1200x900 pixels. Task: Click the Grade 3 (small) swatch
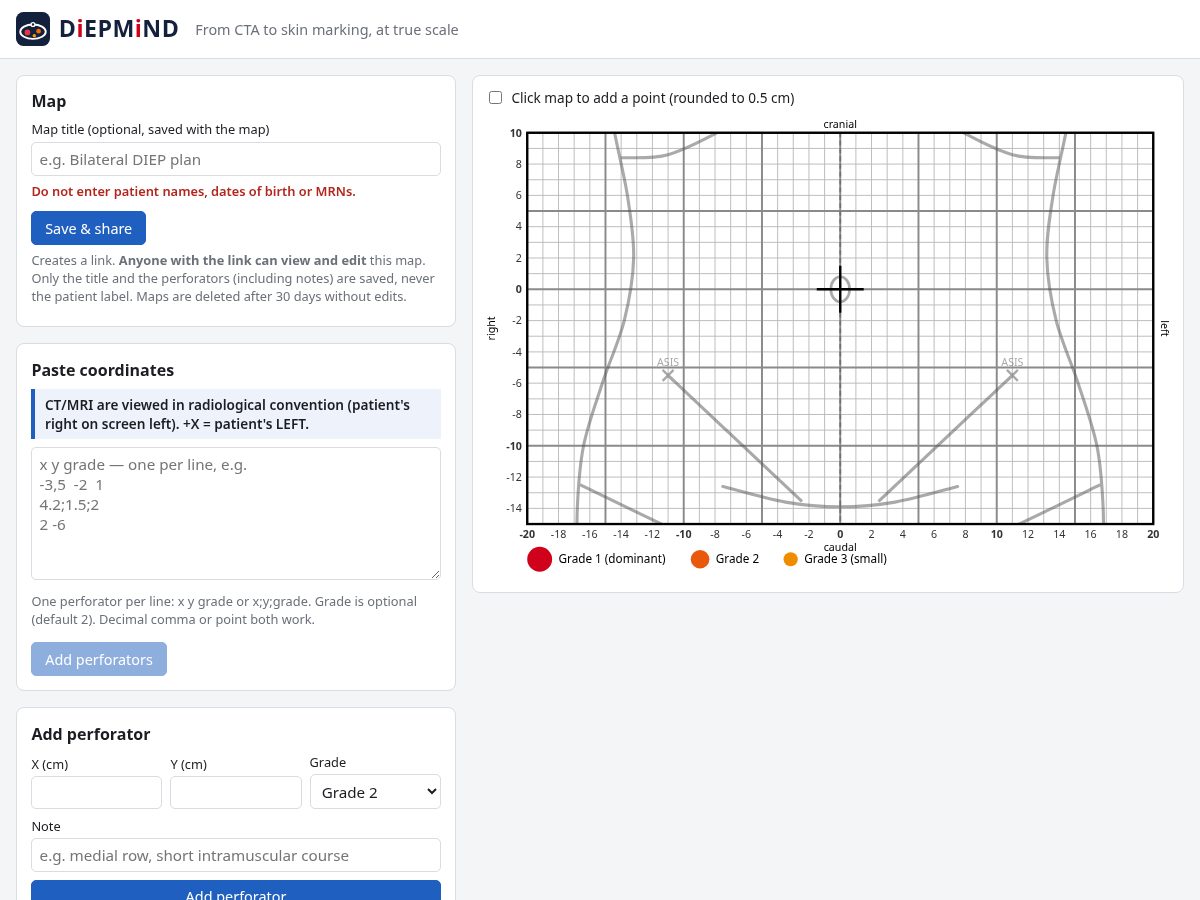click(x=791, y=559)
